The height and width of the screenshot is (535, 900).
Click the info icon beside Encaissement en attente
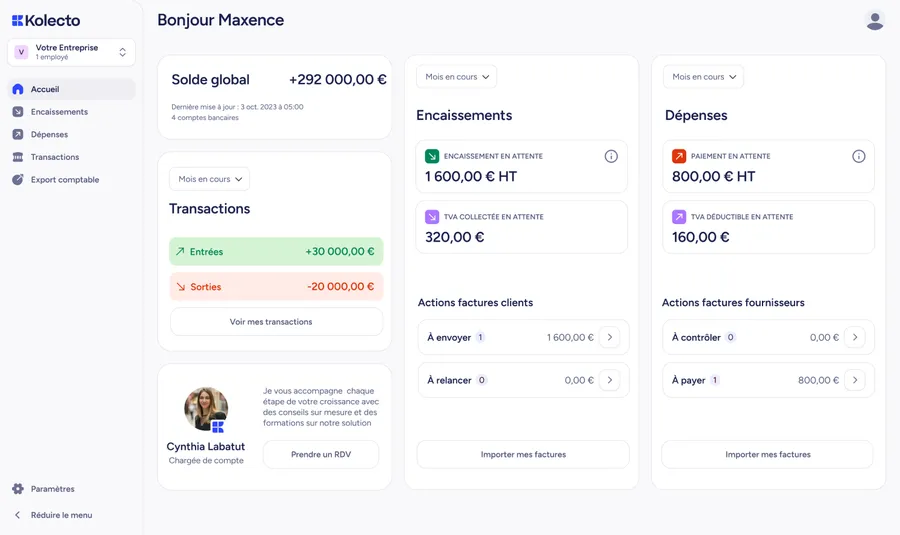[611, 156]
